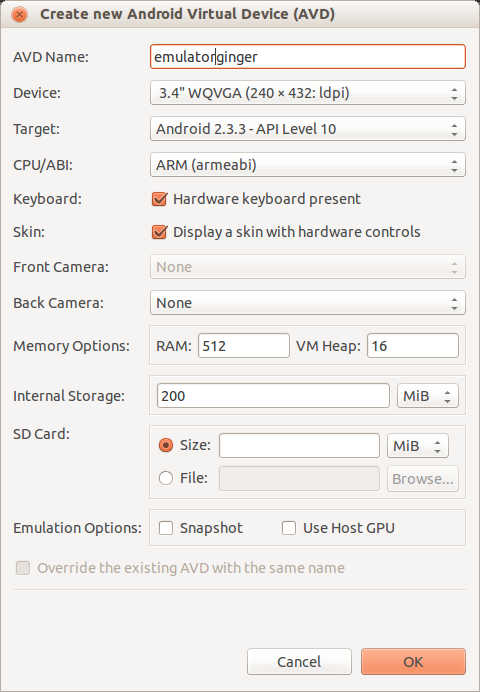Open the Back Camera dropdown
The height and width of the screenshot is (692, 480).
point(308,303)
